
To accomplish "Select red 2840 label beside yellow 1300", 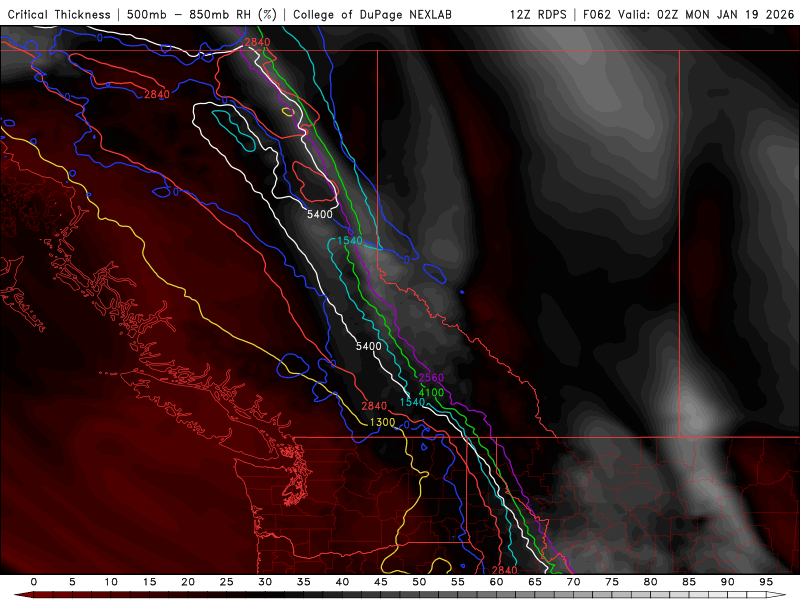I will (374, 406).
